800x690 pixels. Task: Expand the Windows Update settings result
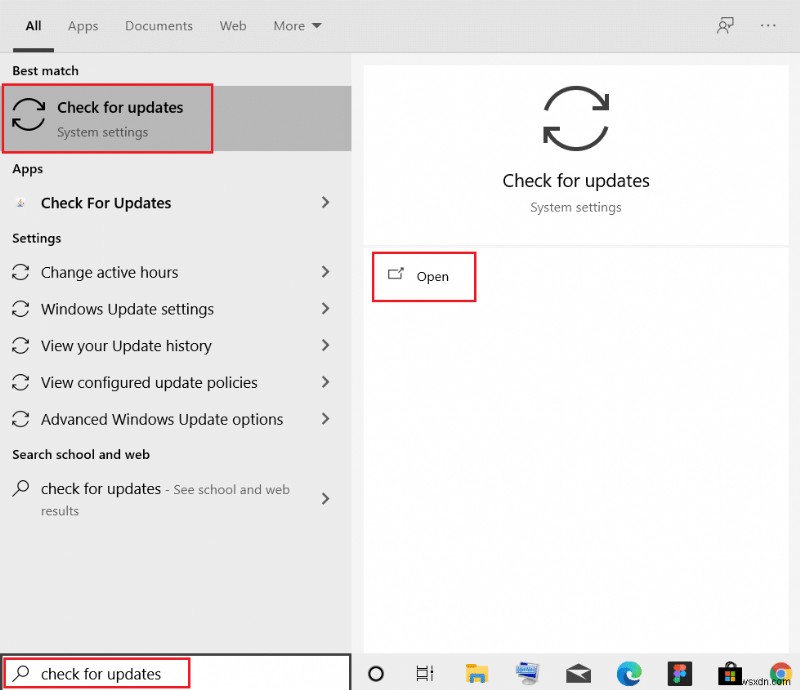[325, 309]
